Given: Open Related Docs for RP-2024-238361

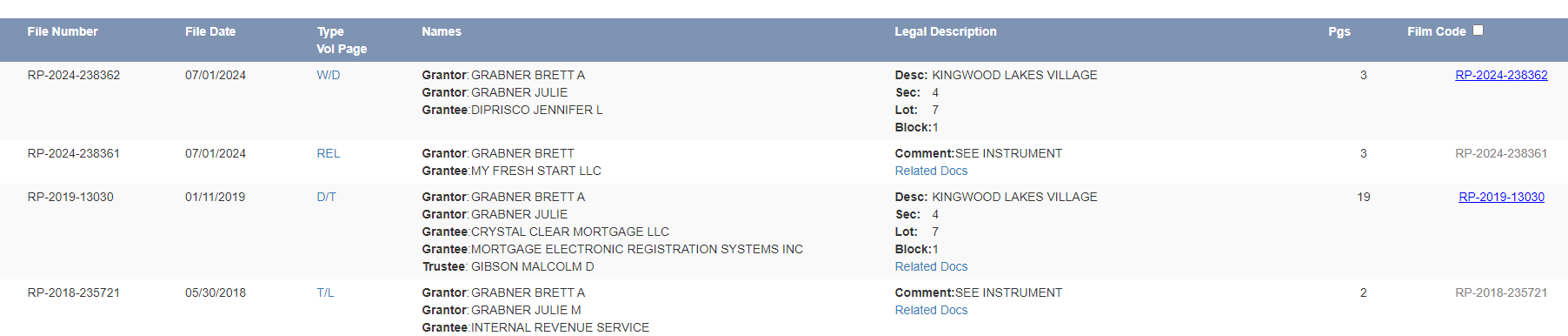Looking at the screenshot, I should point(931,171).
